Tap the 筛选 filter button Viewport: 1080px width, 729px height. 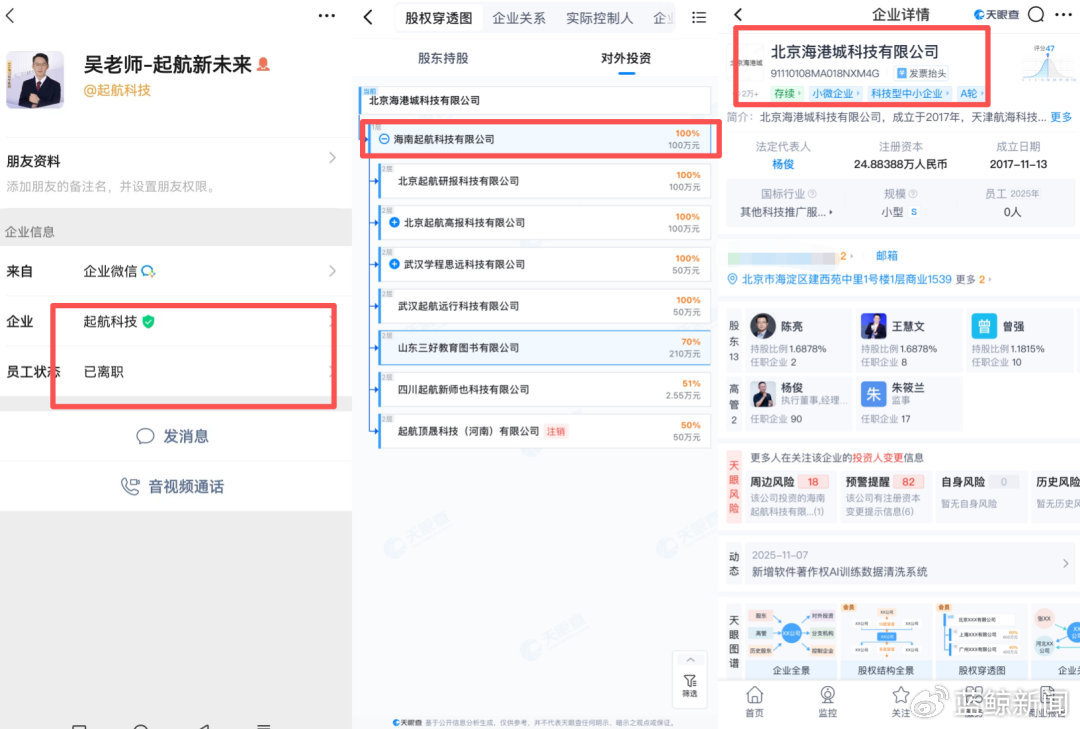(689, 685)
